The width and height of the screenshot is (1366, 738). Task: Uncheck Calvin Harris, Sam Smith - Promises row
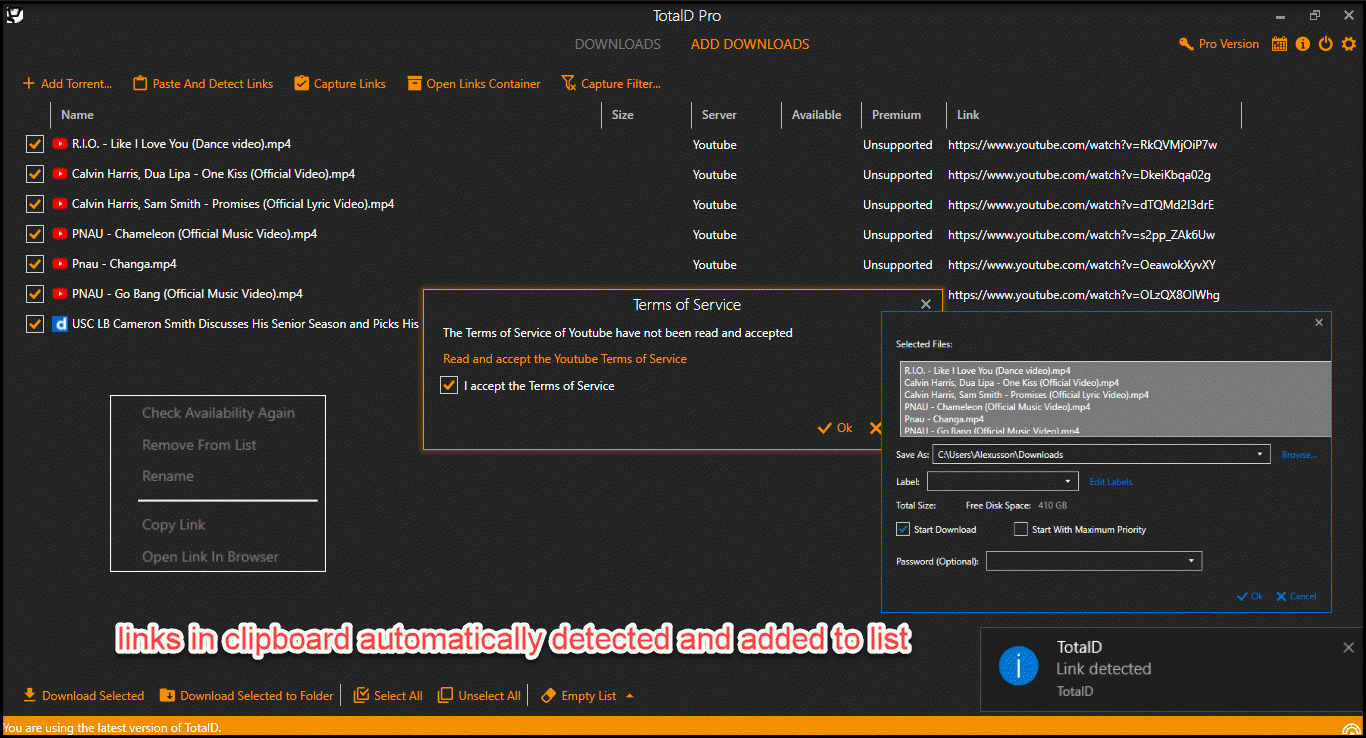(35, 204)
